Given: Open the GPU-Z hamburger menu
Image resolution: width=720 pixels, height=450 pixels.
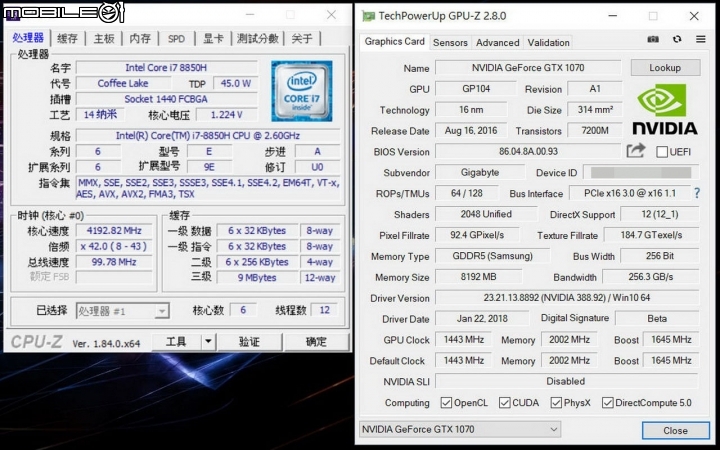Looking at the screenshot, I should 700,39.
